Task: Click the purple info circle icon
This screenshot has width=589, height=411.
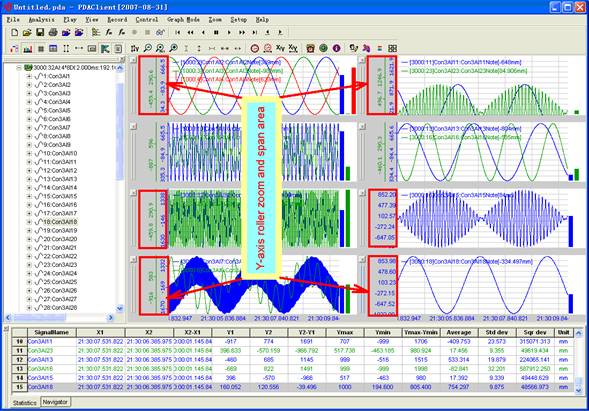Action: (x=336, y=48)
